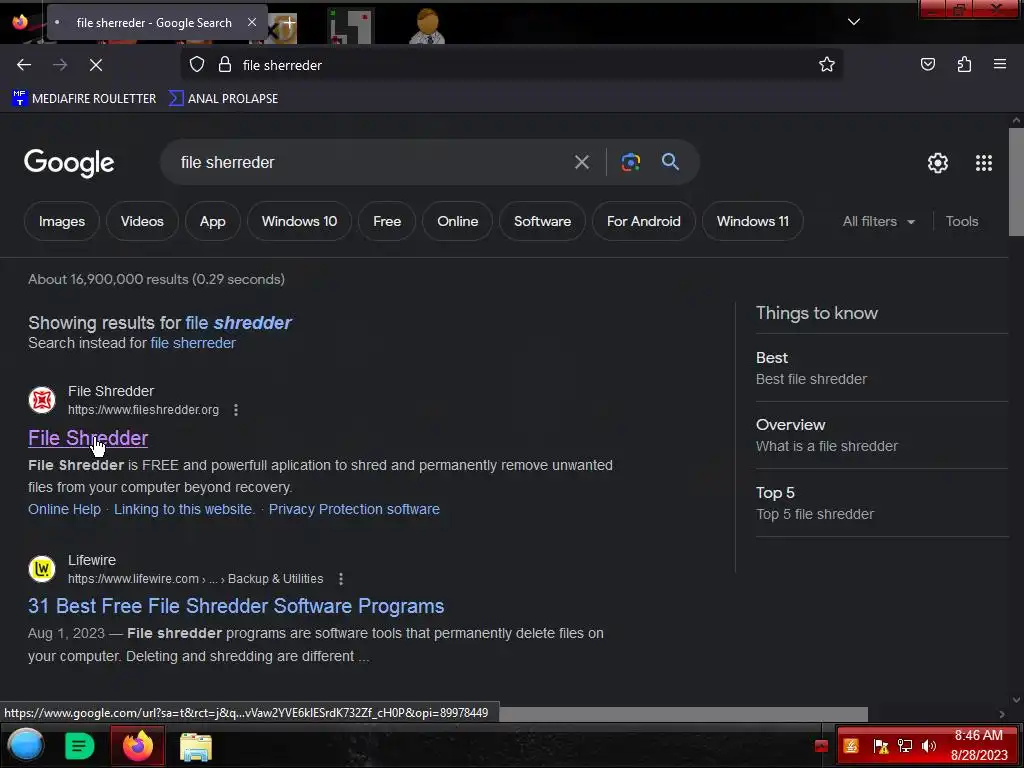Open Overview What is a file shredder

(882, 435)
